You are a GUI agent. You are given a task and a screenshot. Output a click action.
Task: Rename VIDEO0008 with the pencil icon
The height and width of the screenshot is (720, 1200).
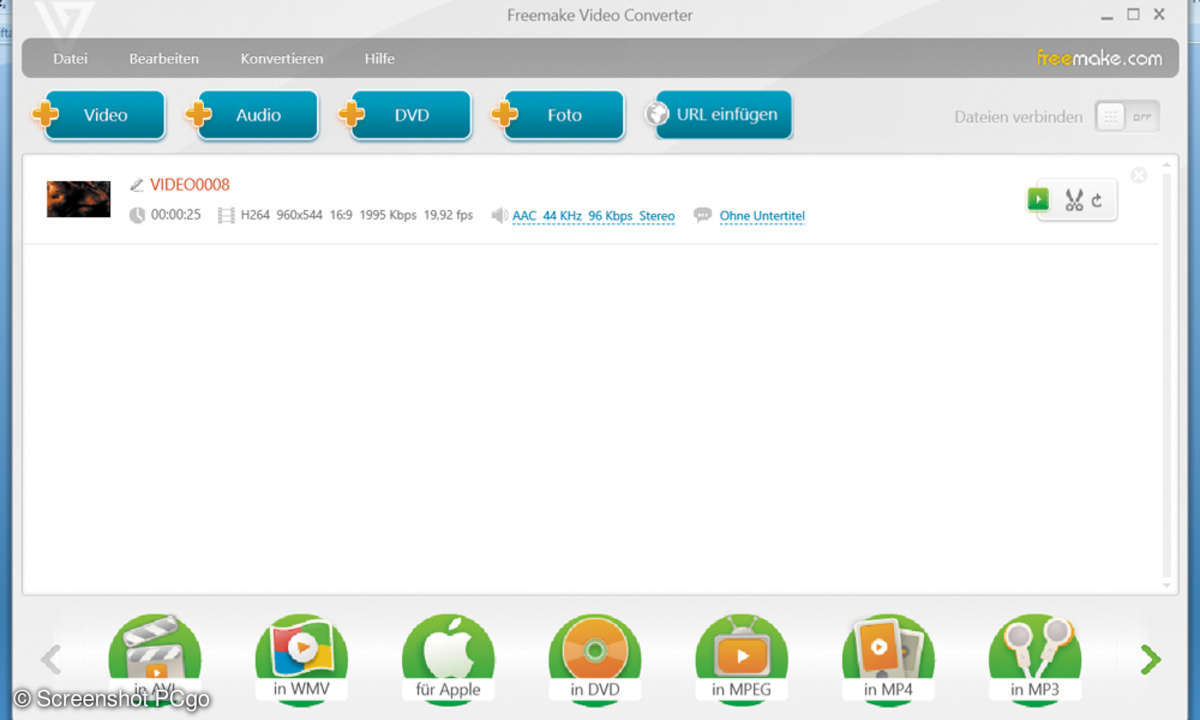tap(137, 185)
